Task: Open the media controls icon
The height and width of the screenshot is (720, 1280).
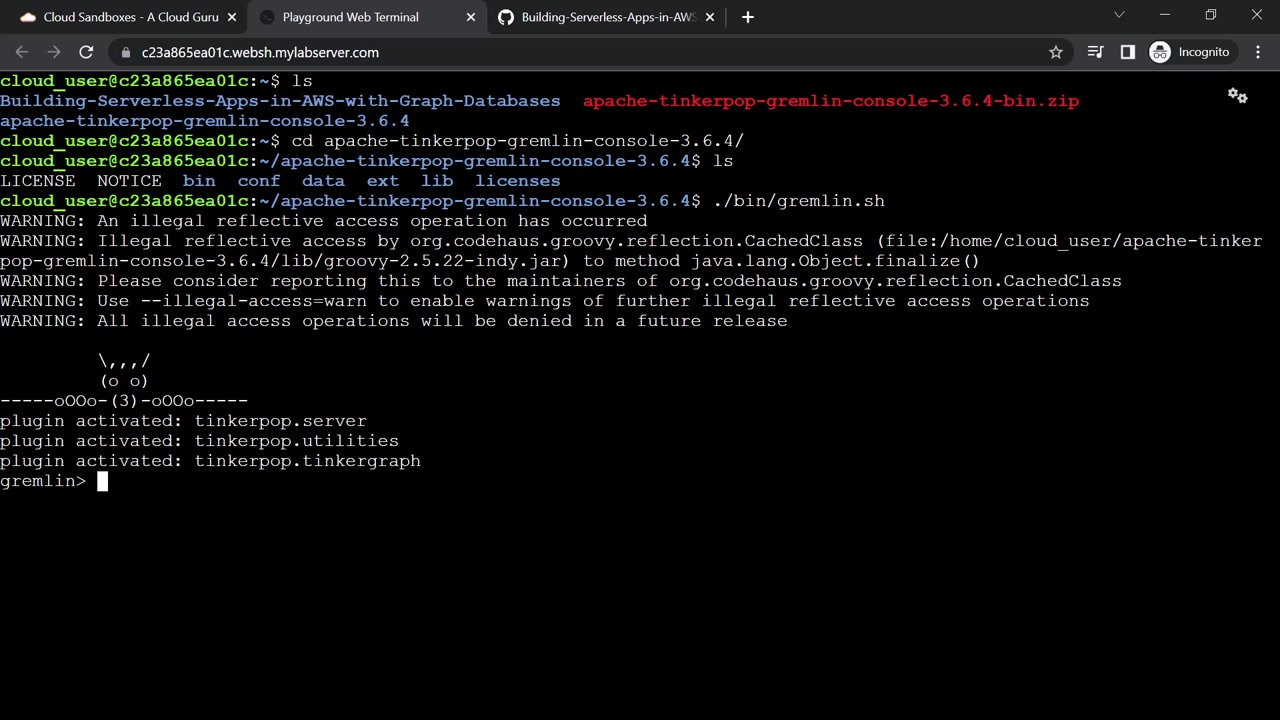Action: coord(1095,52)
